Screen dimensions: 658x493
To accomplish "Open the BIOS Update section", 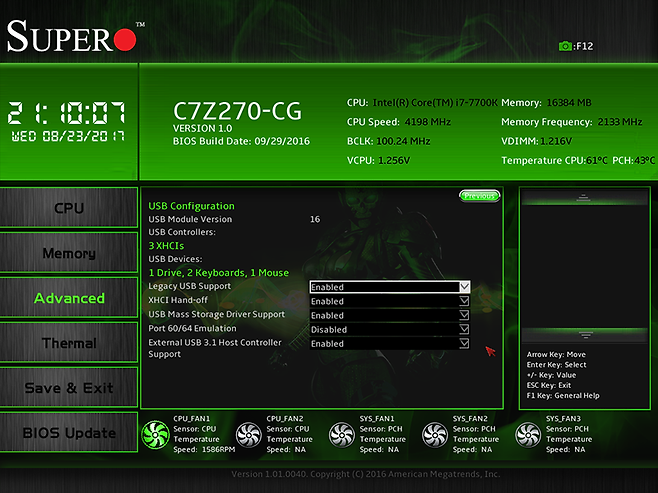I will click(69, 432).
